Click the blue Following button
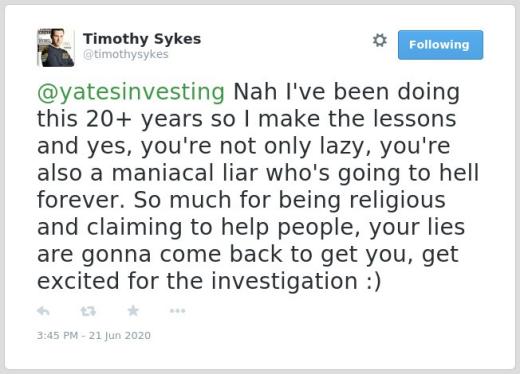The width and height of the screenshot is (520, 374). coord(440,45)
